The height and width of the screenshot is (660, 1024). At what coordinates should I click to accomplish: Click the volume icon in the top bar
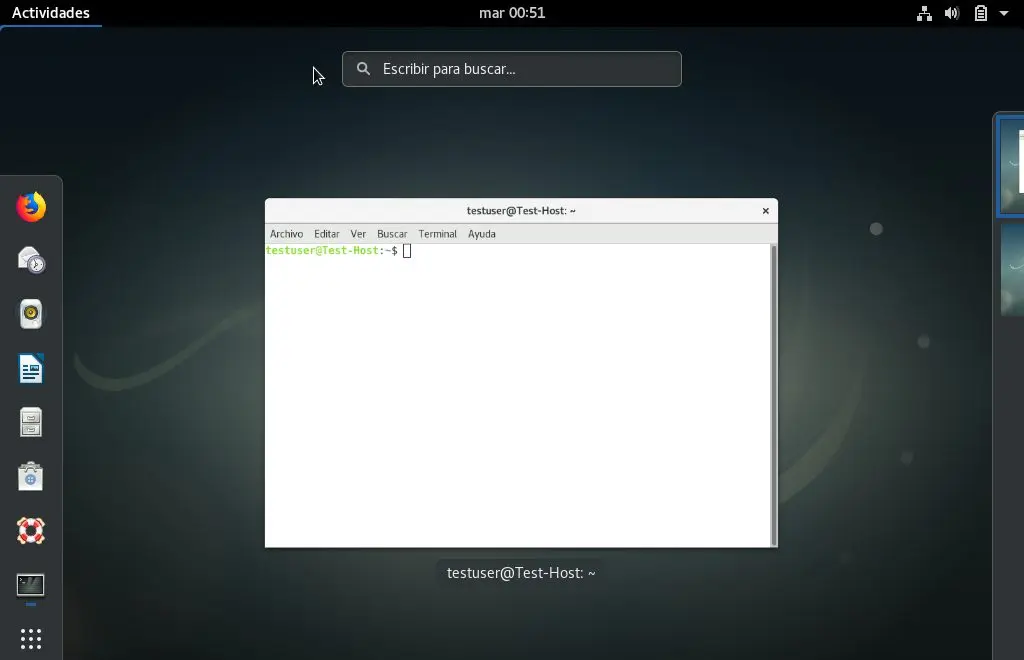tap(952, 13)
